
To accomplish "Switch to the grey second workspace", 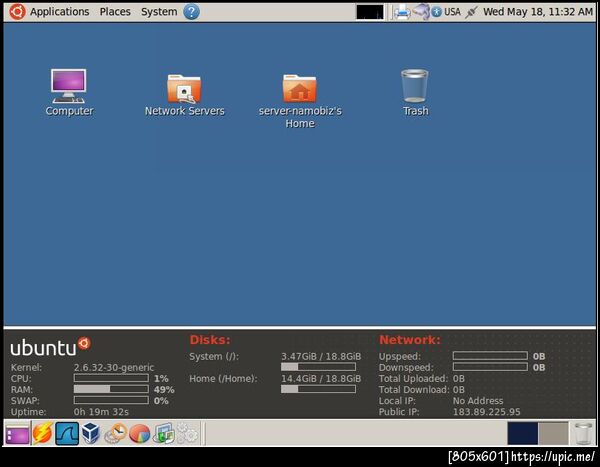I will point(553,433).
